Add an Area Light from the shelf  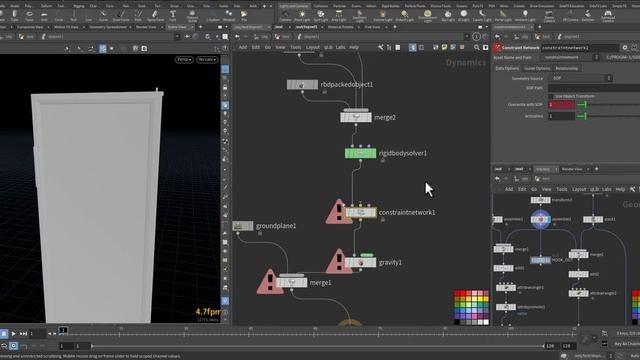click(x=339, y=16)
